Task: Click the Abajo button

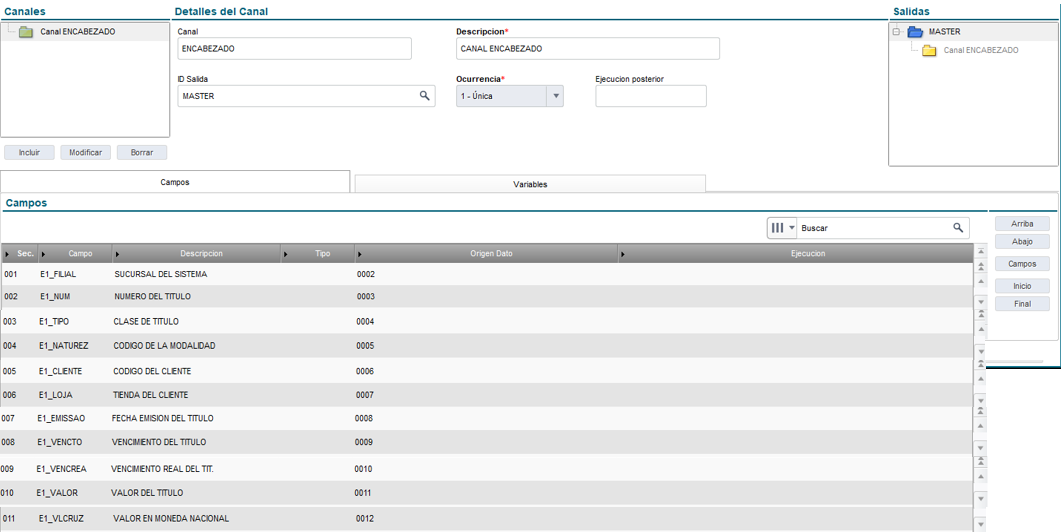Action: [x=1022, y=242]
